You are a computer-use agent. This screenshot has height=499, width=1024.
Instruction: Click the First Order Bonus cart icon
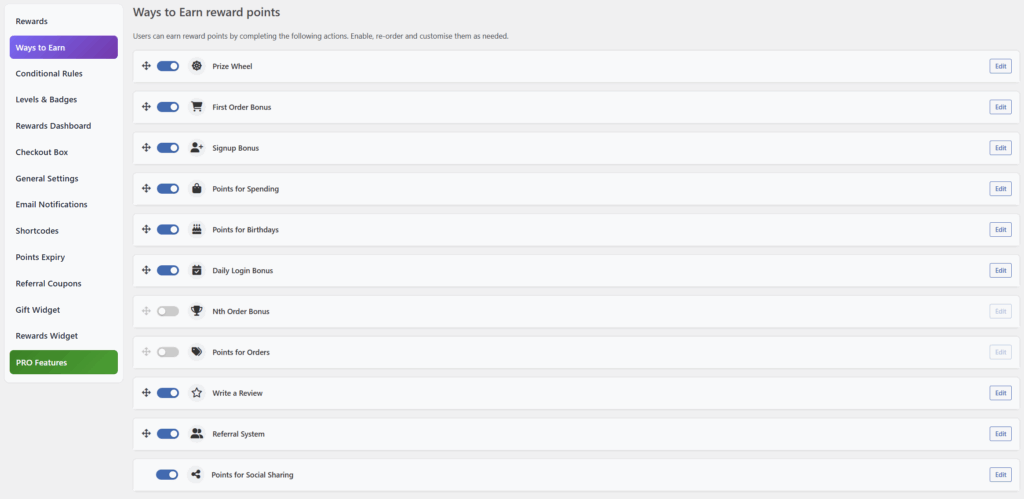click(x=197, y=107)
